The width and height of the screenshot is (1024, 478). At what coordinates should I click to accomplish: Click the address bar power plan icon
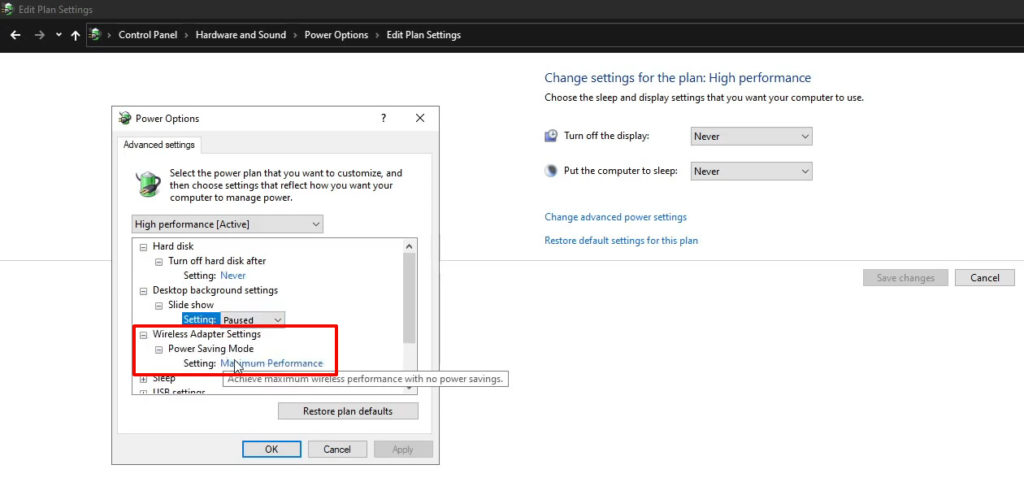click(95, 35)
